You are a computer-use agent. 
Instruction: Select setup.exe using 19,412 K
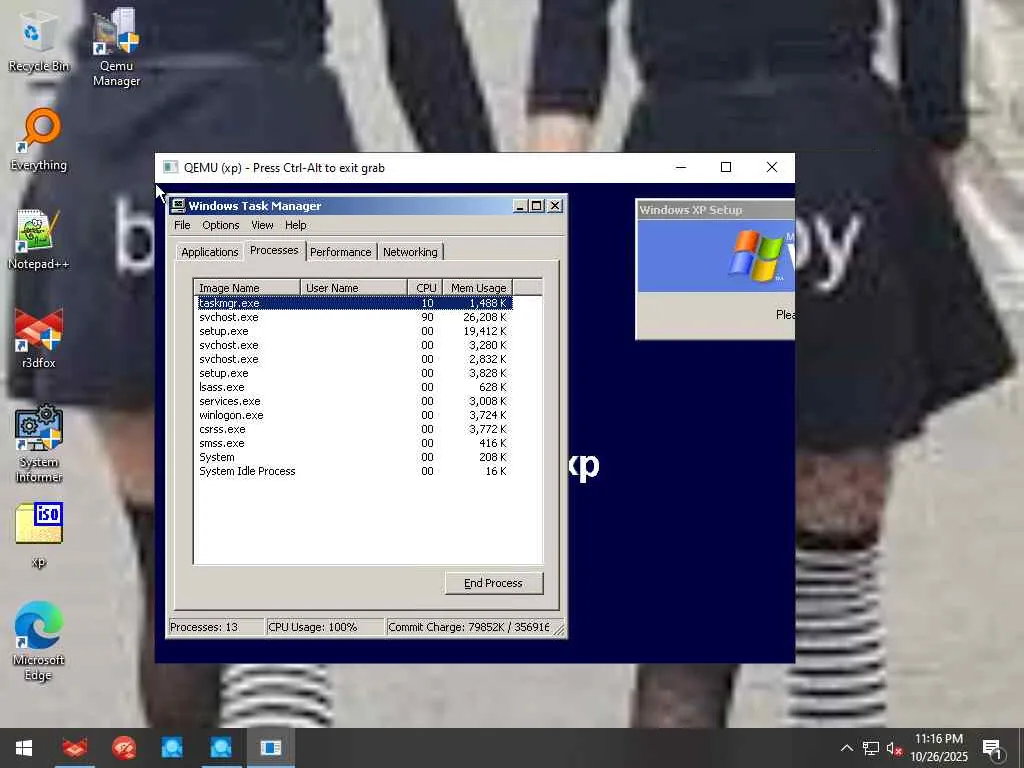click(x=355, y=331)
